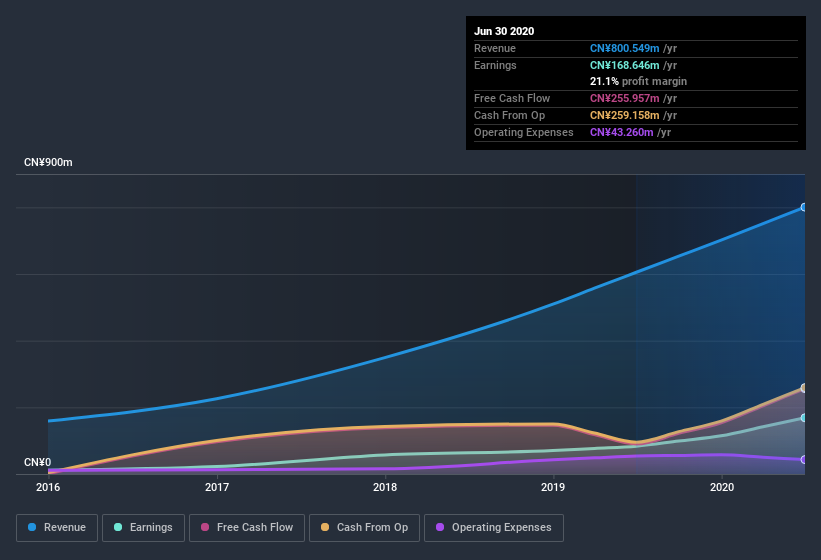The width and height of the screenshot is (821, 560).
Task: Hide the Free Cash Flow series
Action: pyautogui.click(x=246, y=527)
